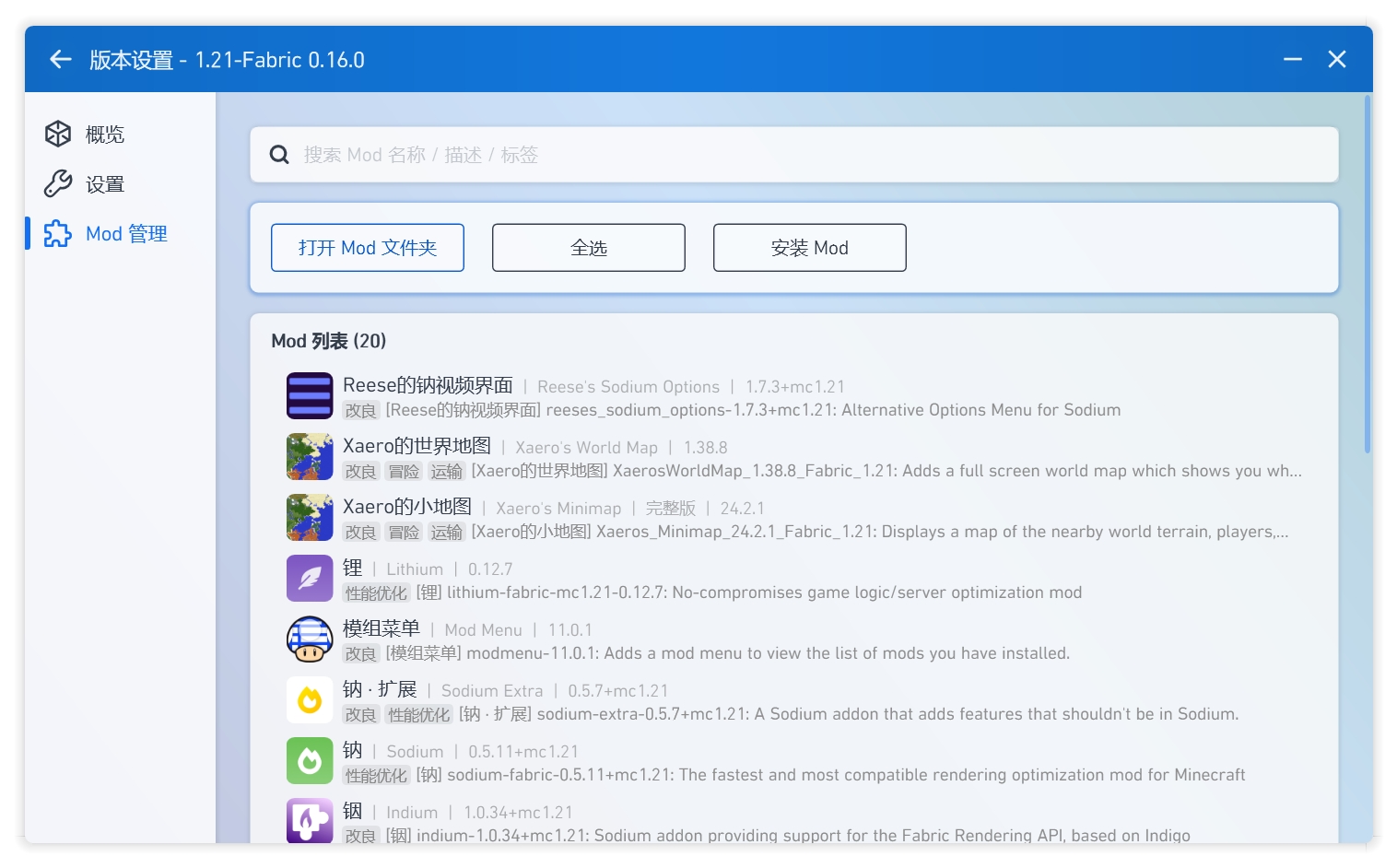This screenshot has height=868, width=1397.
Task: Close the launcher window
Action: click(1337, 60)
